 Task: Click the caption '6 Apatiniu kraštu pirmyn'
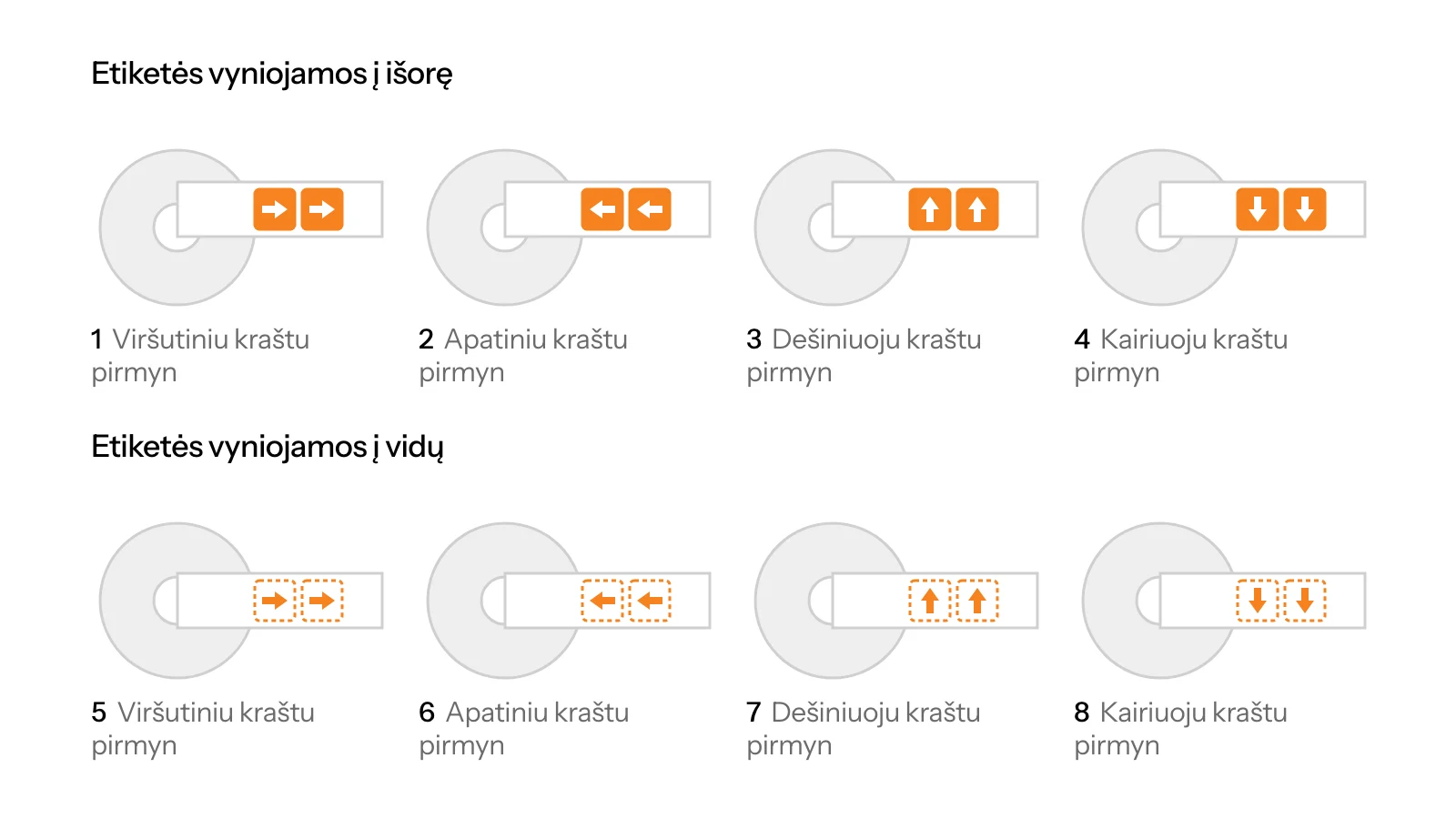click(x=524, y=729)
